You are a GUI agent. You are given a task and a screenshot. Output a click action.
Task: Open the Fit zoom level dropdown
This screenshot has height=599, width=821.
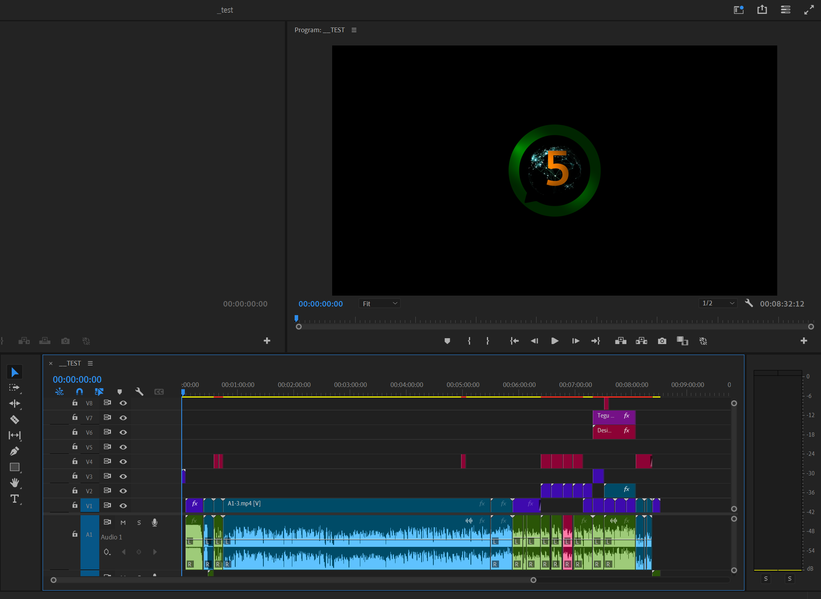380,303
